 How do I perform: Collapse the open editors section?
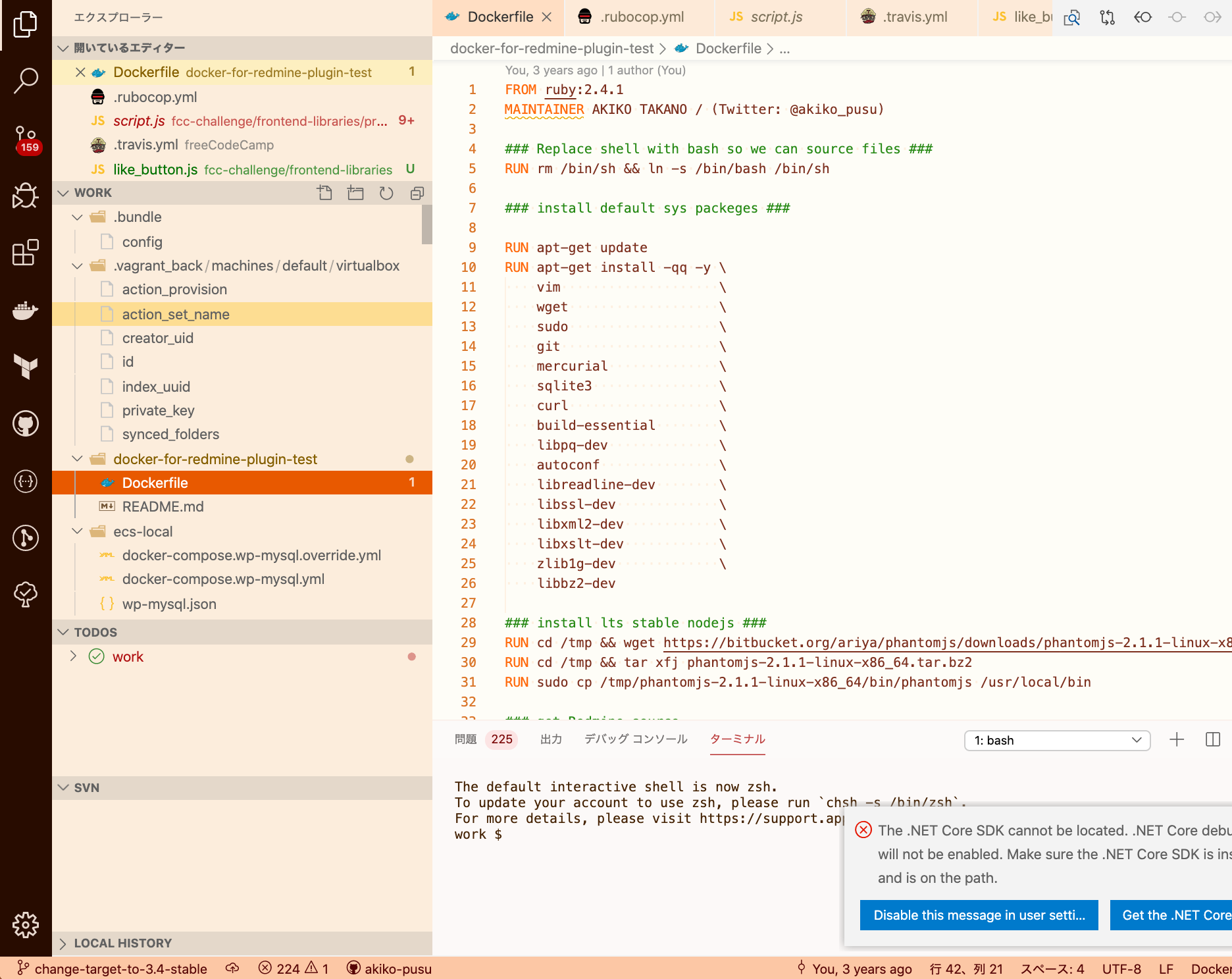click(63, 48)
